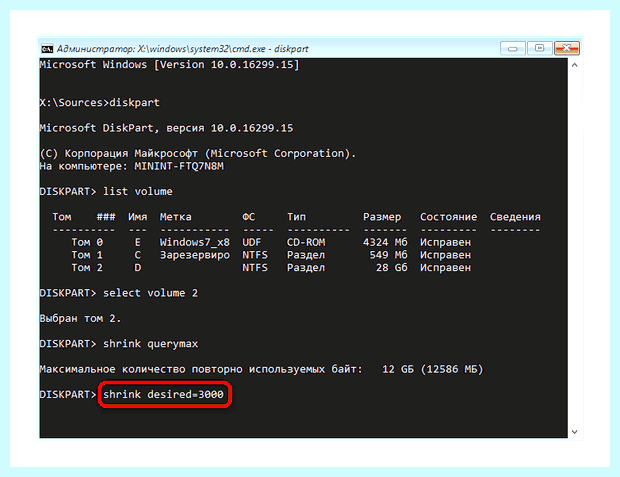Click the 'Сведения' column header
Image resolution: width=620 pixels, height=477 pixels.
point(515,217)
